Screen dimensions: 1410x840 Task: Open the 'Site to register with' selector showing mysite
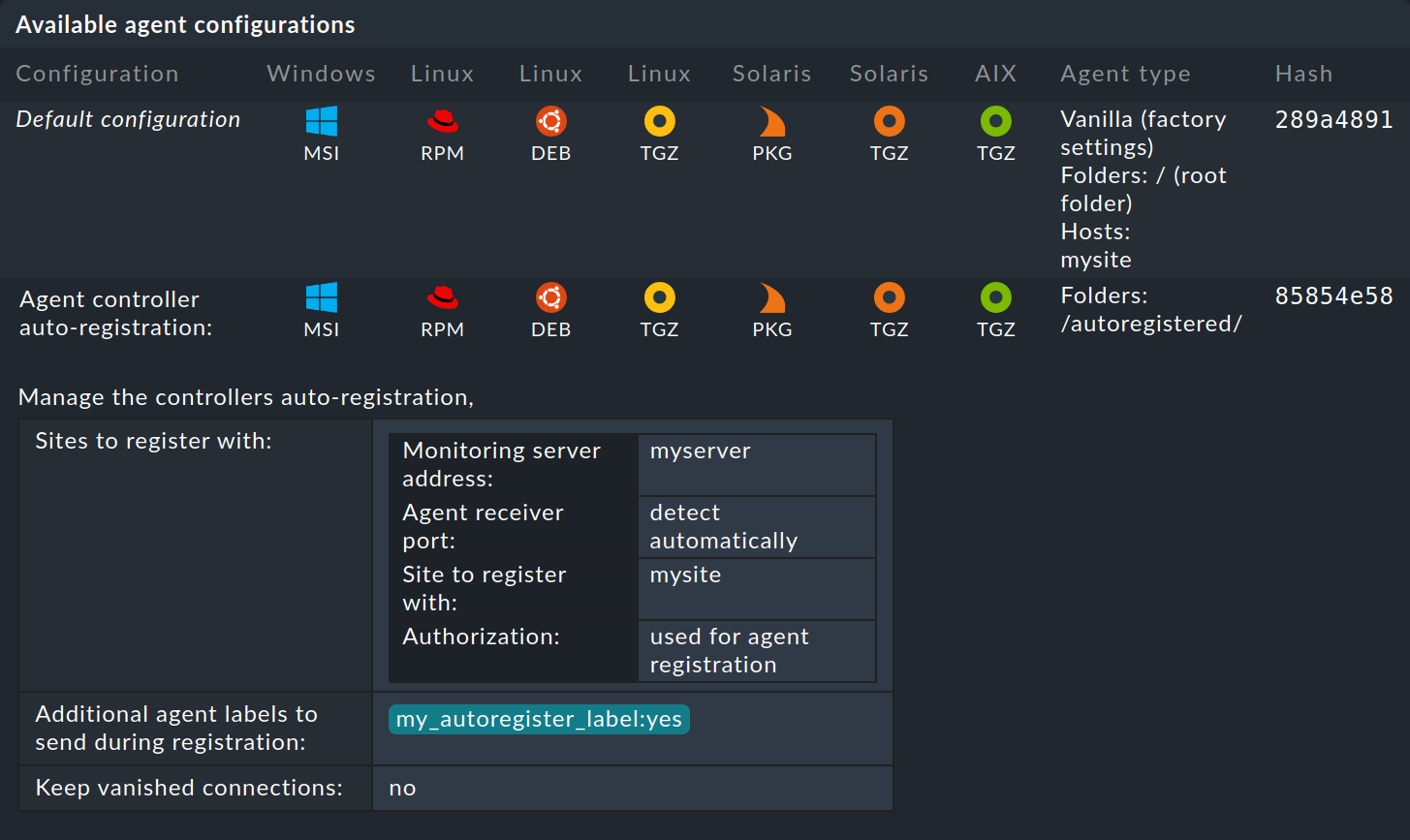coord(756,589)
